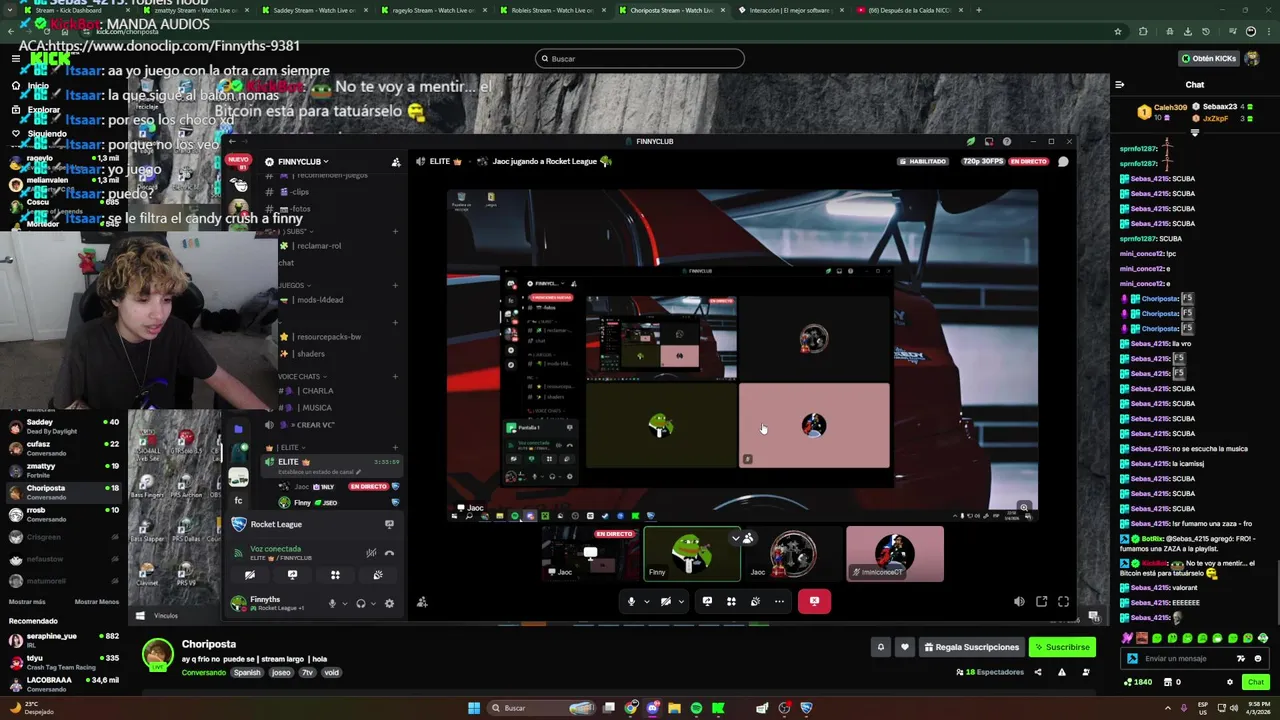Viewport: 1280px width, 720px height.
Task: Collapse the Kick chat panel
Action: coord(1119,85)
